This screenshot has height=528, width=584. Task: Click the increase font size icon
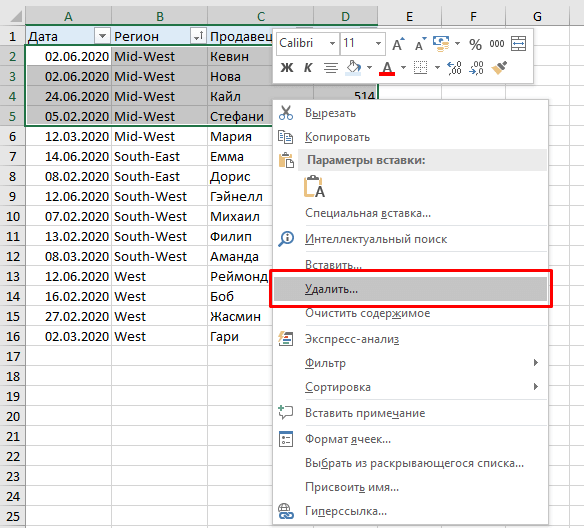tap(398, 44)
